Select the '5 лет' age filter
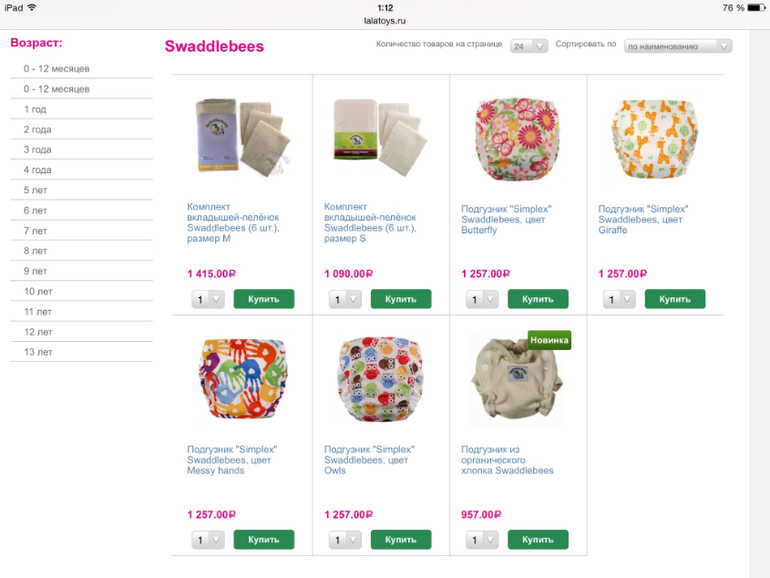This screenshot has width=770, height=578. pyautogui.click(x=82, y=190)
